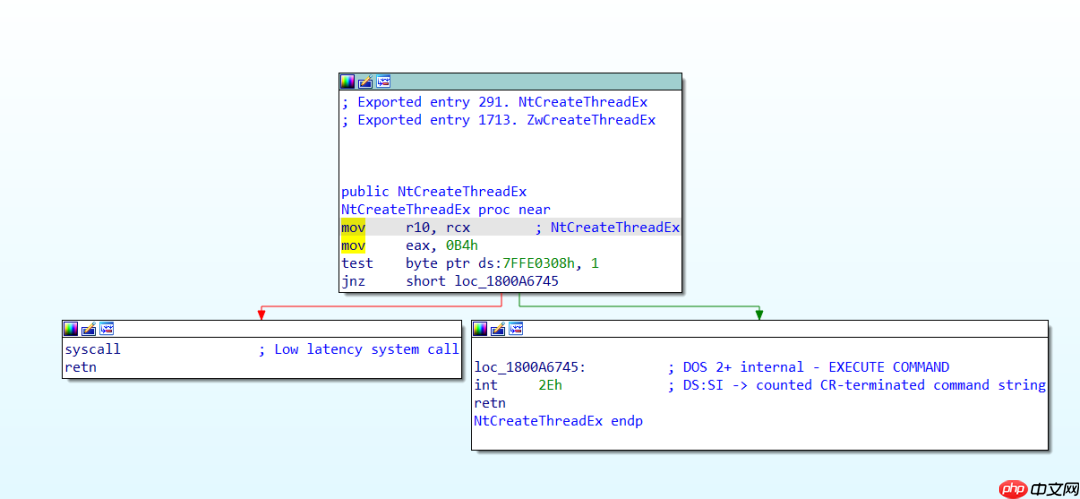Click the color icon on NtCreateThreadEx node
Image resolution: width=1080 pixels, height=499 pixels.
point(348,82)
